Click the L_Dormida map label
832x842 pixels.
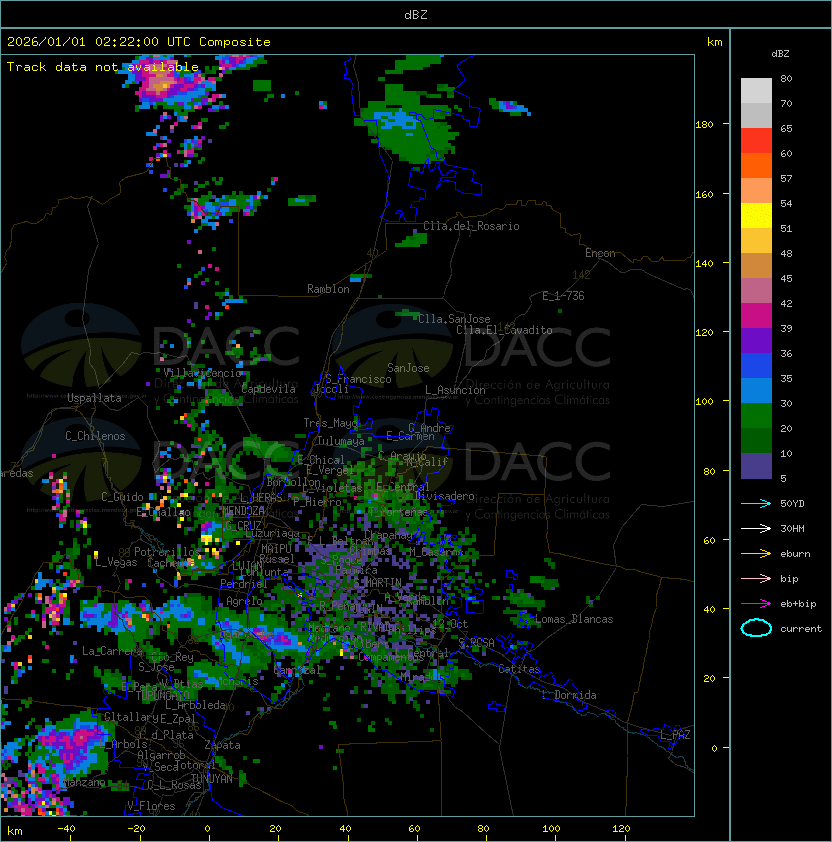(x=569, y=695)
